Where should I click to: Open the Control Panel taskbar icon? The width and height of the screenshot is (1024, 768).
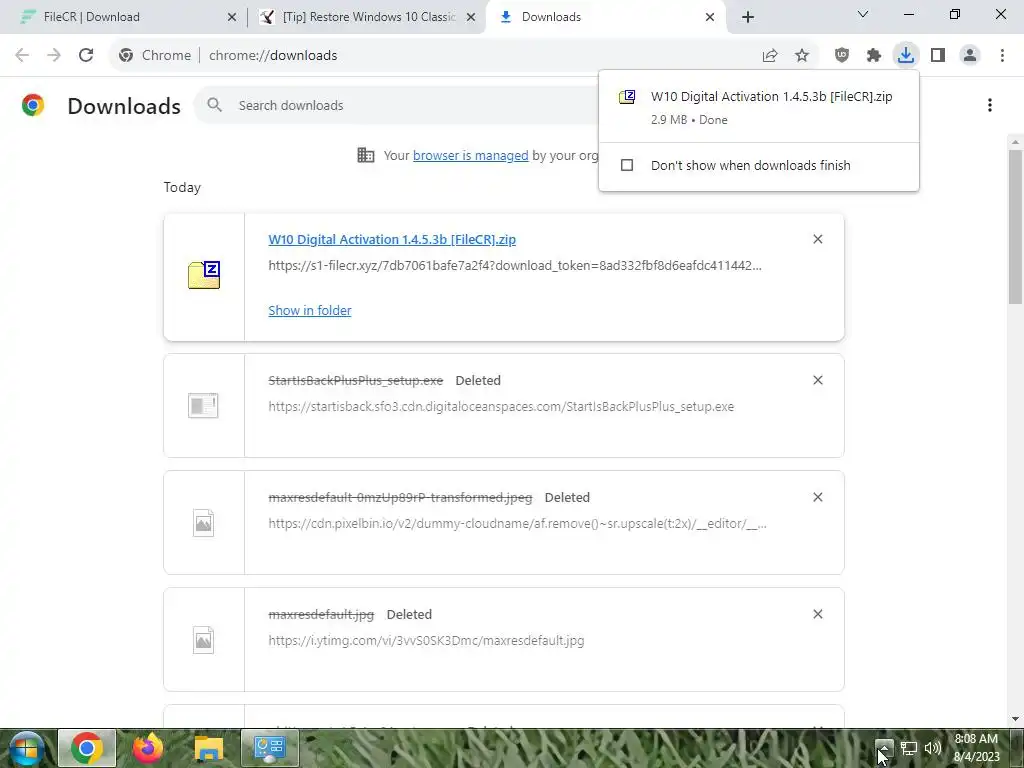(270, 748)
